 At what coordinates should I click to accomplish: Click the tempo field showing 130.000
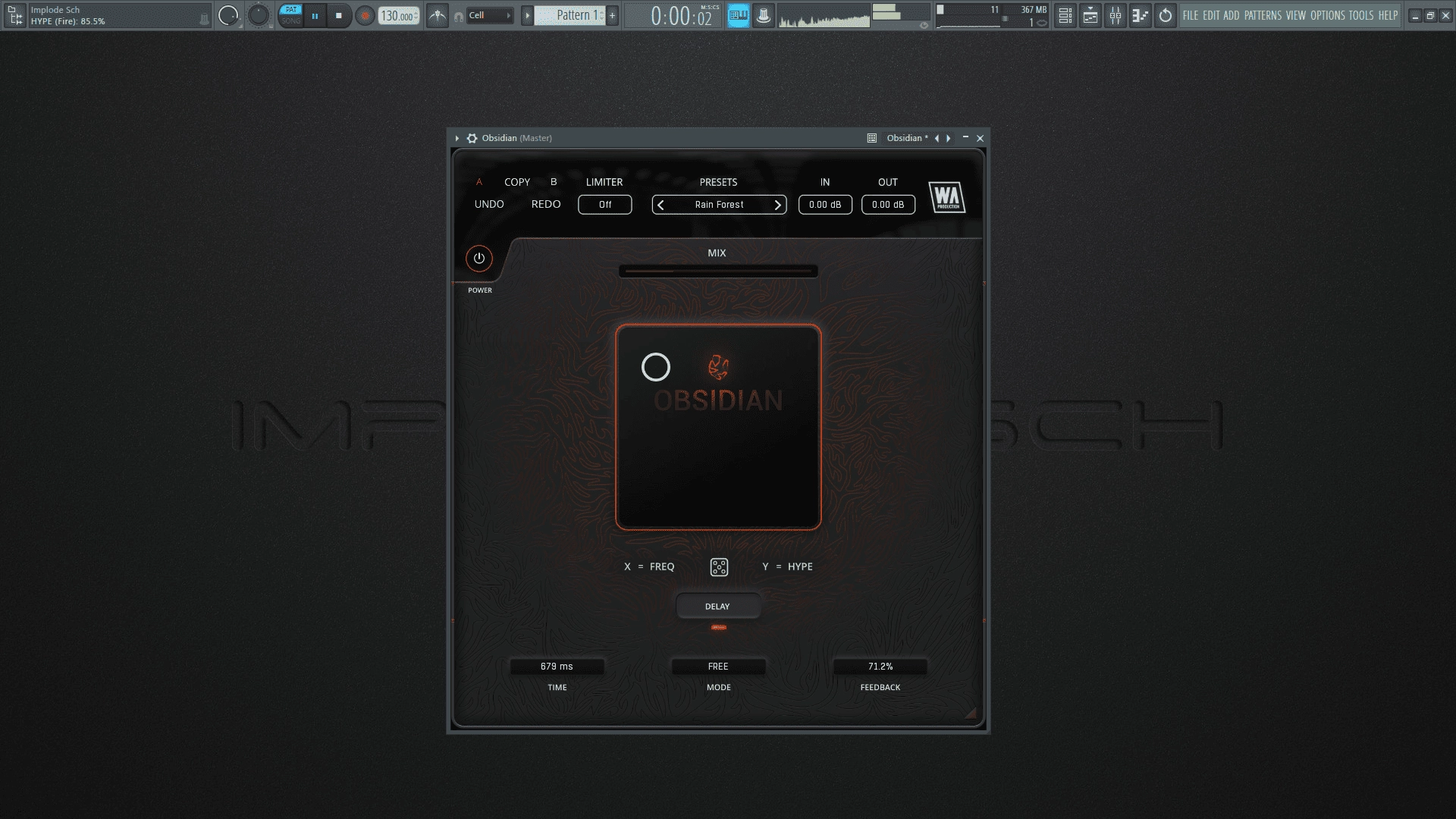[x=399, y=15]
